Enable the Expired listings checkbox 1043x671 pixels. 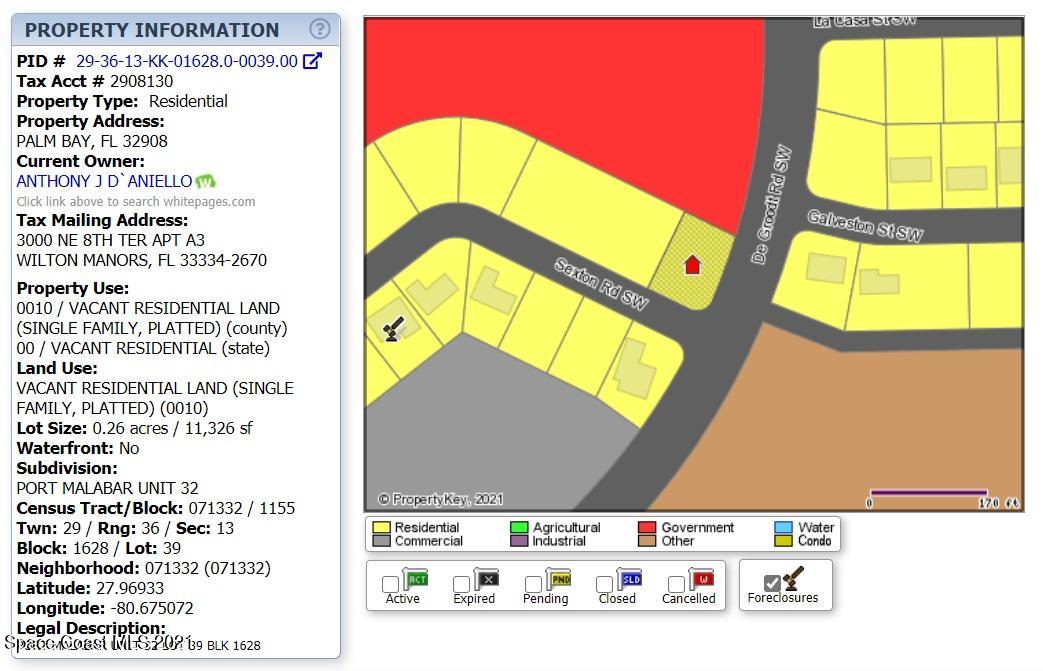[x=461, y=584]
